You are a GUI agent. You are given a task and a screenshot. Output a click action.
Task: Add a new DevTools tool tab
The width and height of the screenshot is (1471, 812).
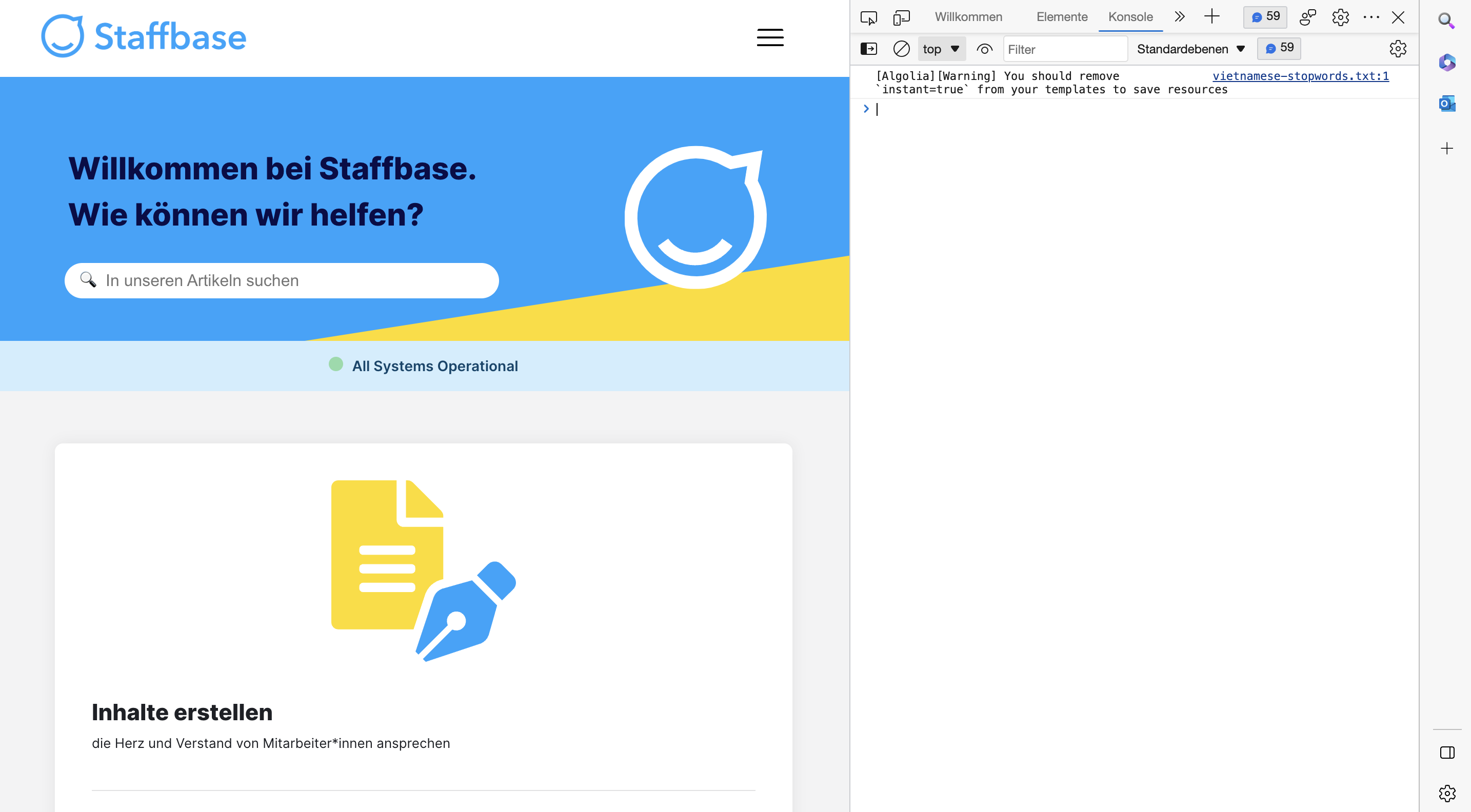[x=1212, y=16]
